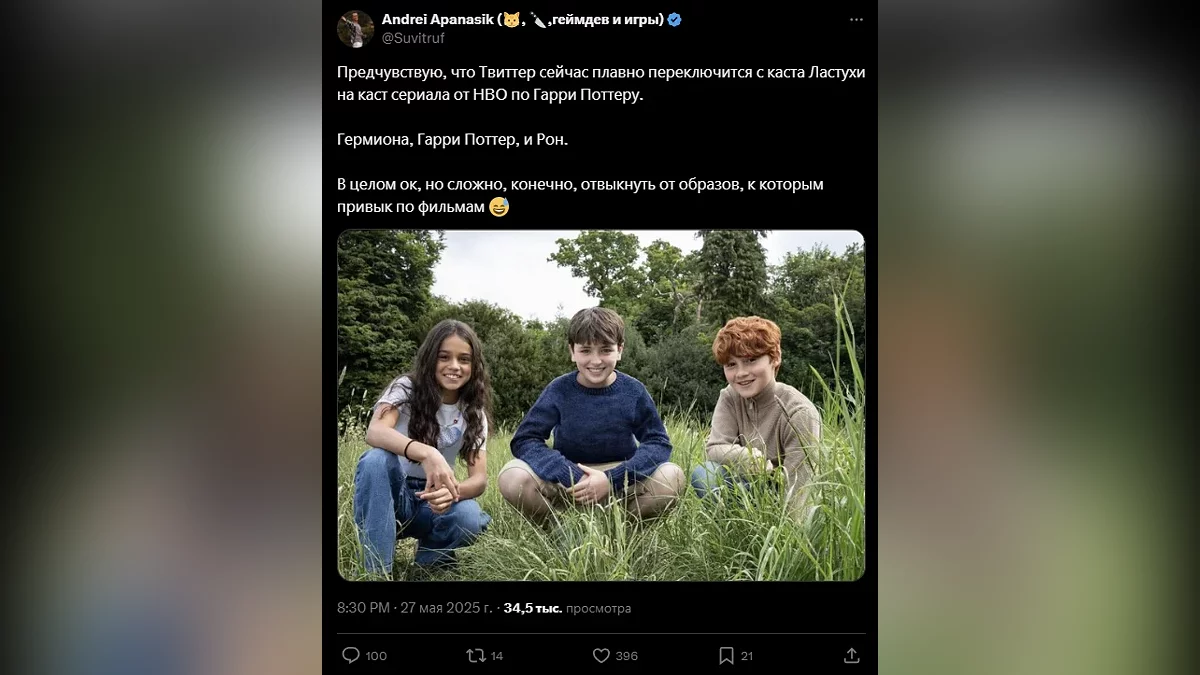Bookmark this tweet with the bookmark icon
The image size is (1200, 675).
click(726, 655)
